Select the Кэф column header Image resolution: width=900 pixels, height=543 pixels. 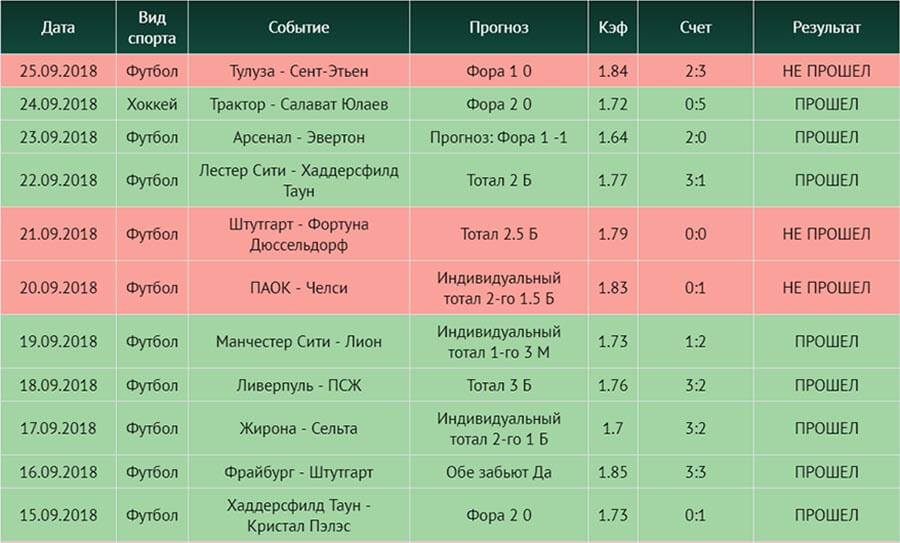pos(612,28)
